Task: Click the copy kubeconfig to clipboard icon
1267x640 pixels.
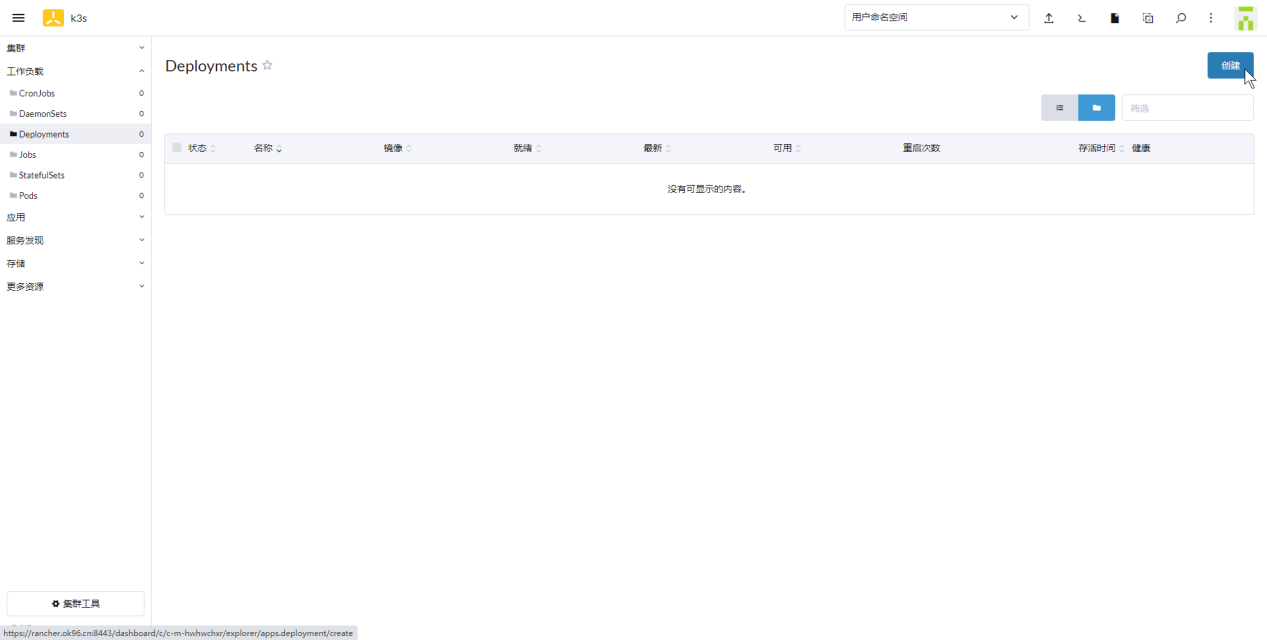Action: pos(1148,18)
